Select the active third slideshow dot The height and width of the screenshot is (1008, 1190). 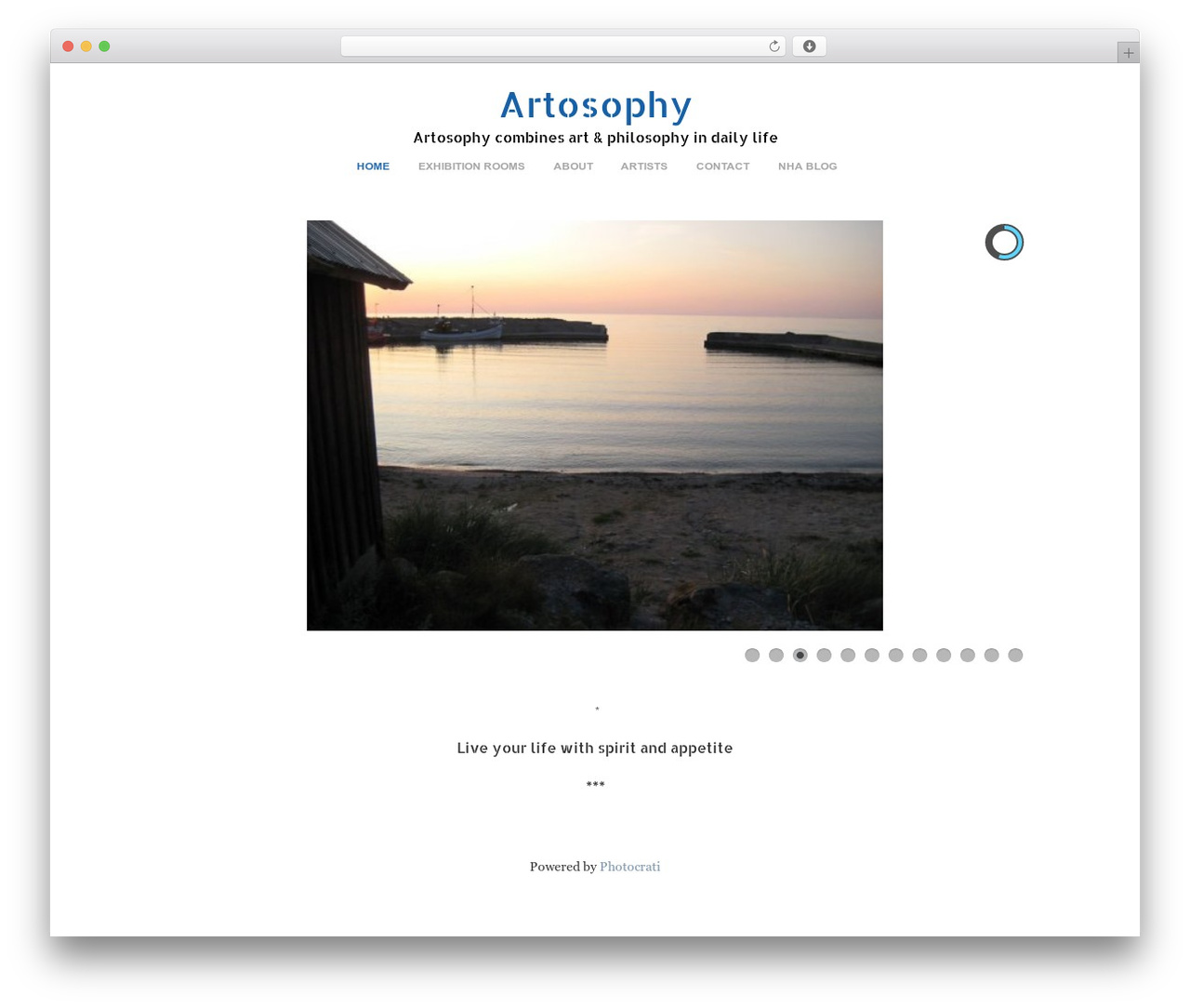click(x=800, y=656)
